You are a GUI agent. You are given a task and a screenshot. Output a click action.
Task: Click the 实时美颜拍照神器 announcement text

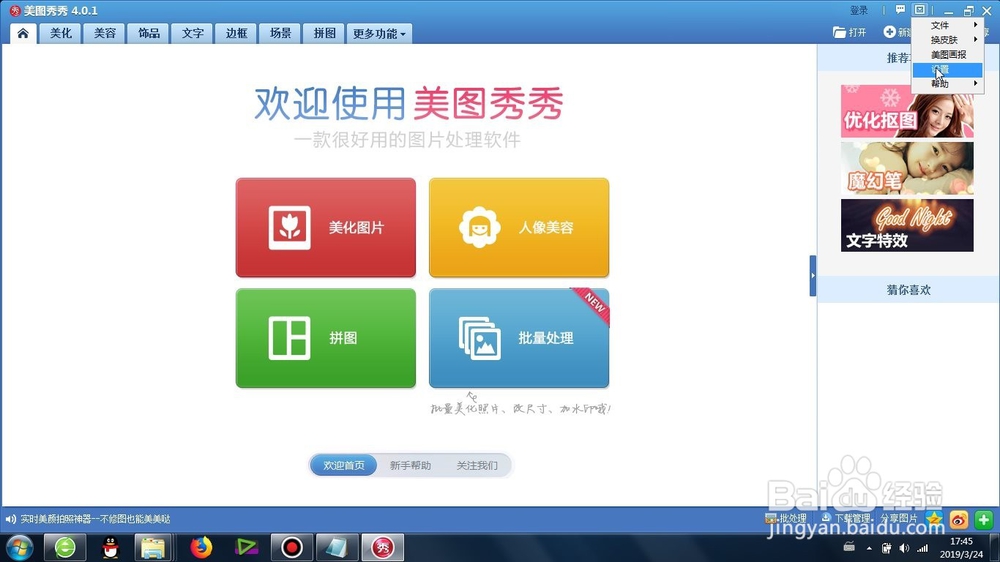[x=96, y=519]
